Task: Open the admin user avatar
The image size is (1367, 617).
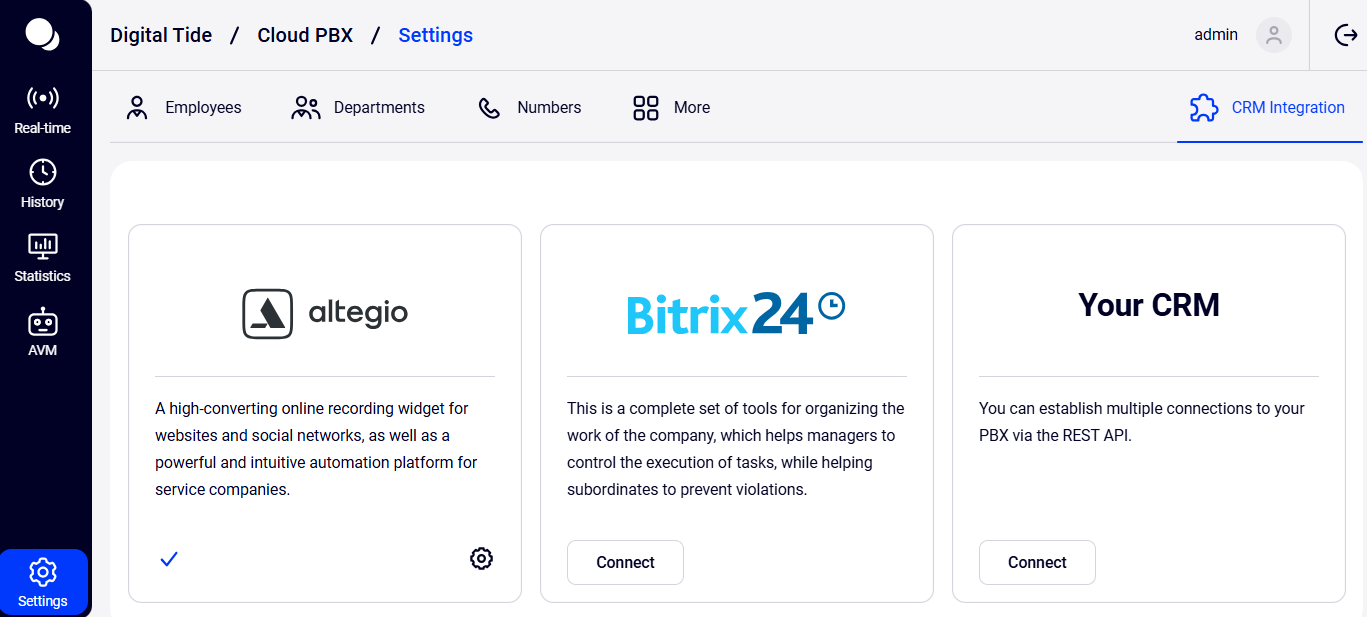Action: tap(1273, 35)
